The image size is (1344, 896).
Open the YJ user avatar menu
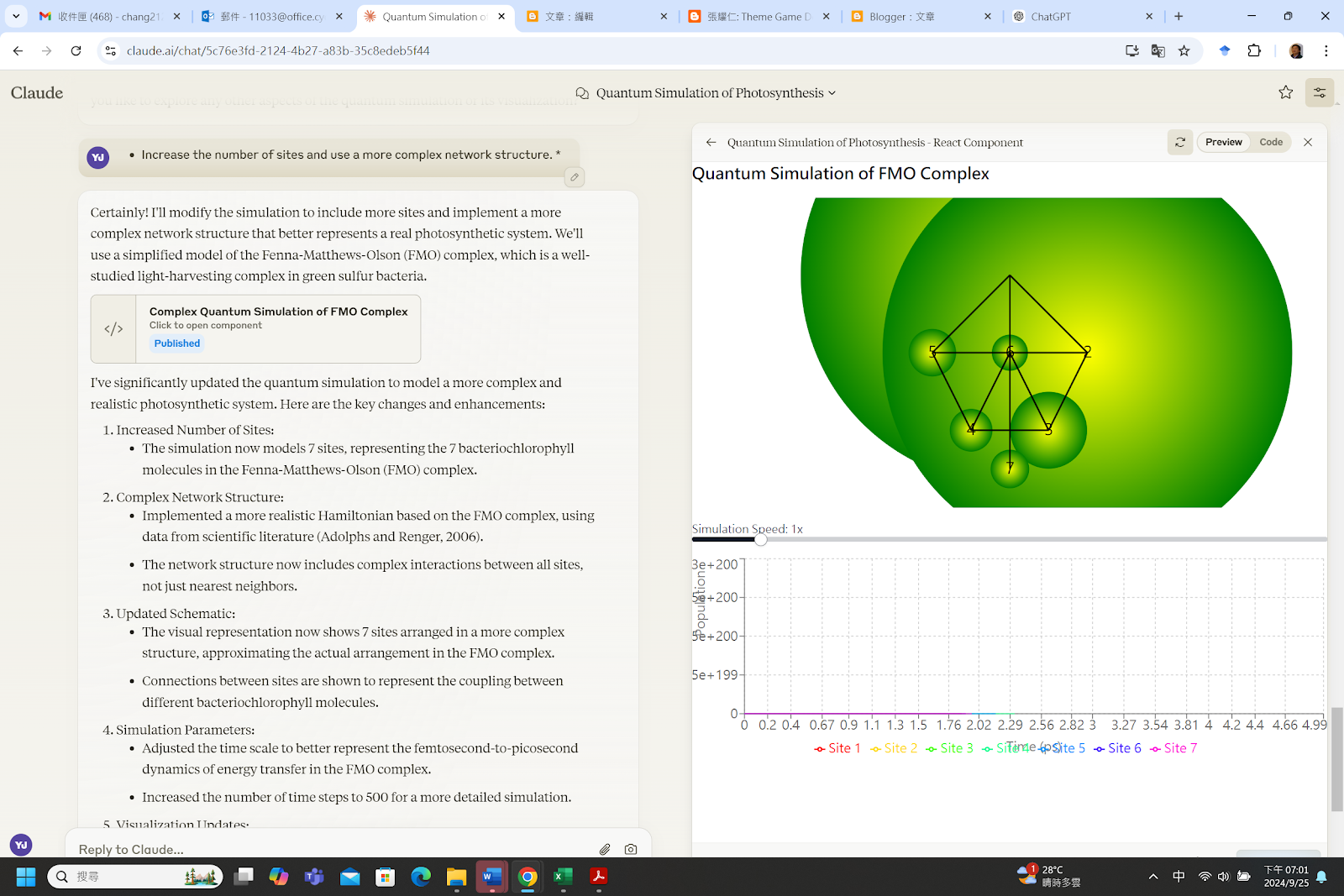coord(21,845)
